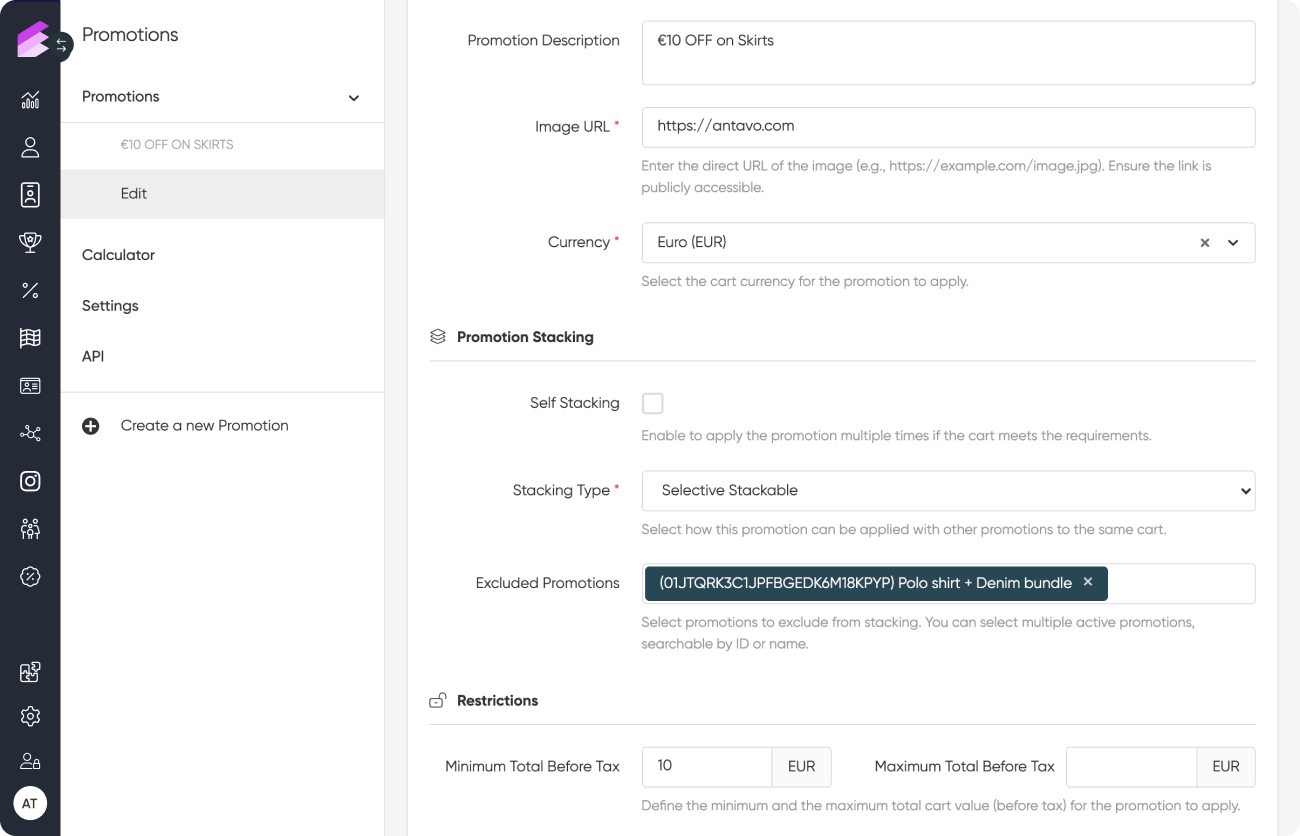Click the AT user avatar
Image resolution: width=1300 pixels, height=836 pixels.
pos(30,803)
